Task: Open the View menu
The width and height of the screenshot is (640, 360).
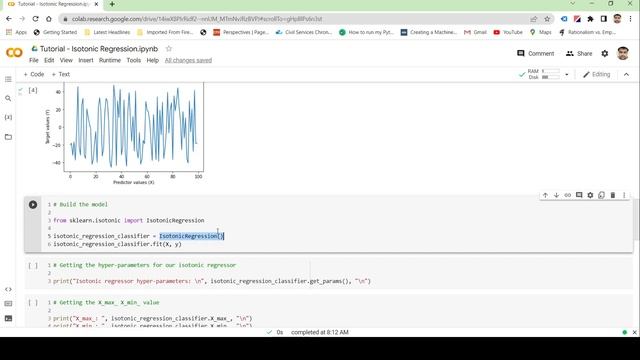Action: coord(66,60)
